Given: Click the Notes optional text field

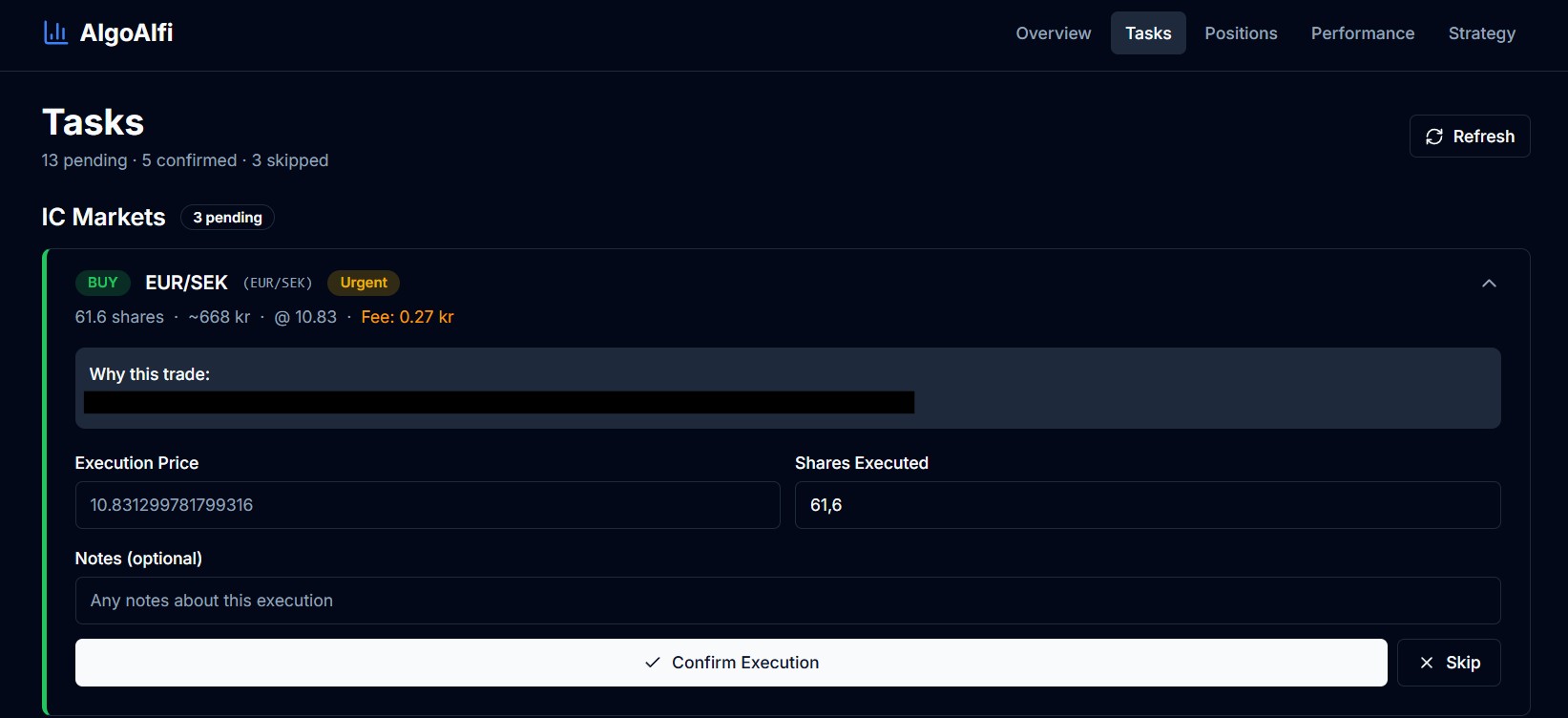Looking at the screenshot, I should tap(787, 601).
